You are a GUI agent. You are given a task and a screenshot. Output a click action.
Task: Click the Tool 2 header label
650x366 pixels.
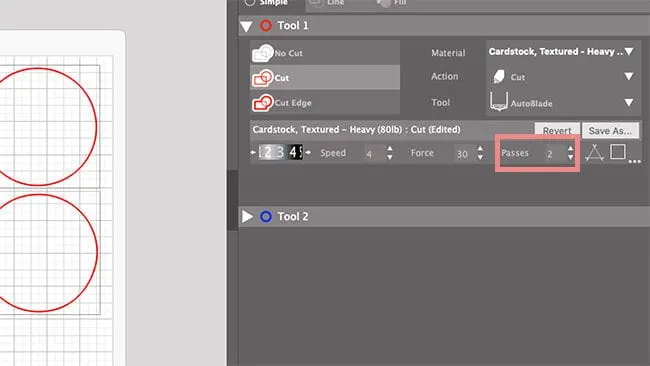[293, 216]
